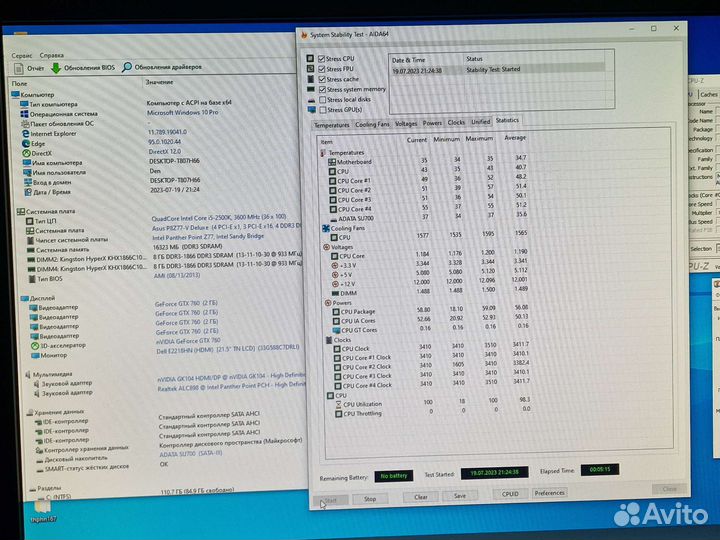Toggle the Stress cache checkbox
The image size is (720, 540).
click(322, 79)
